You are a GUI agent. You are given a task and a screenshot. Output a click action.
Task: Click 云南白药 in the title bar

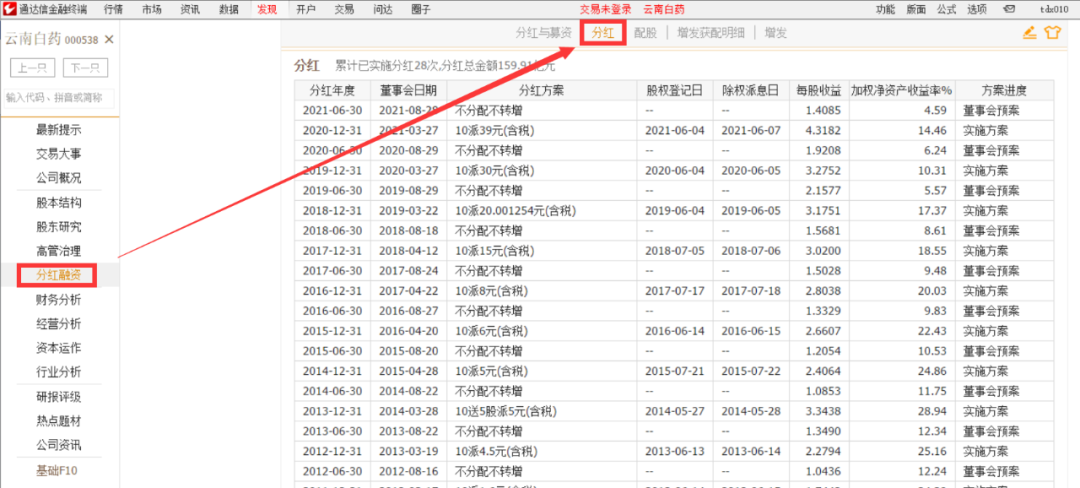coord(664,9)
